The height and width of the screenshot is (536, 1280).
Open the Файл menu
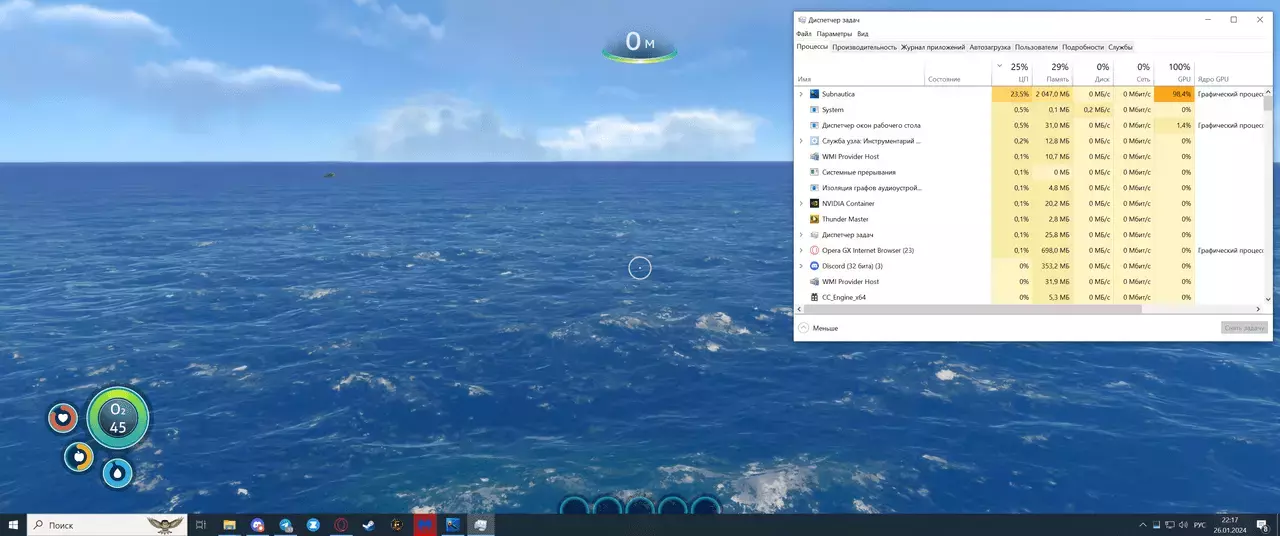point(804,34)
